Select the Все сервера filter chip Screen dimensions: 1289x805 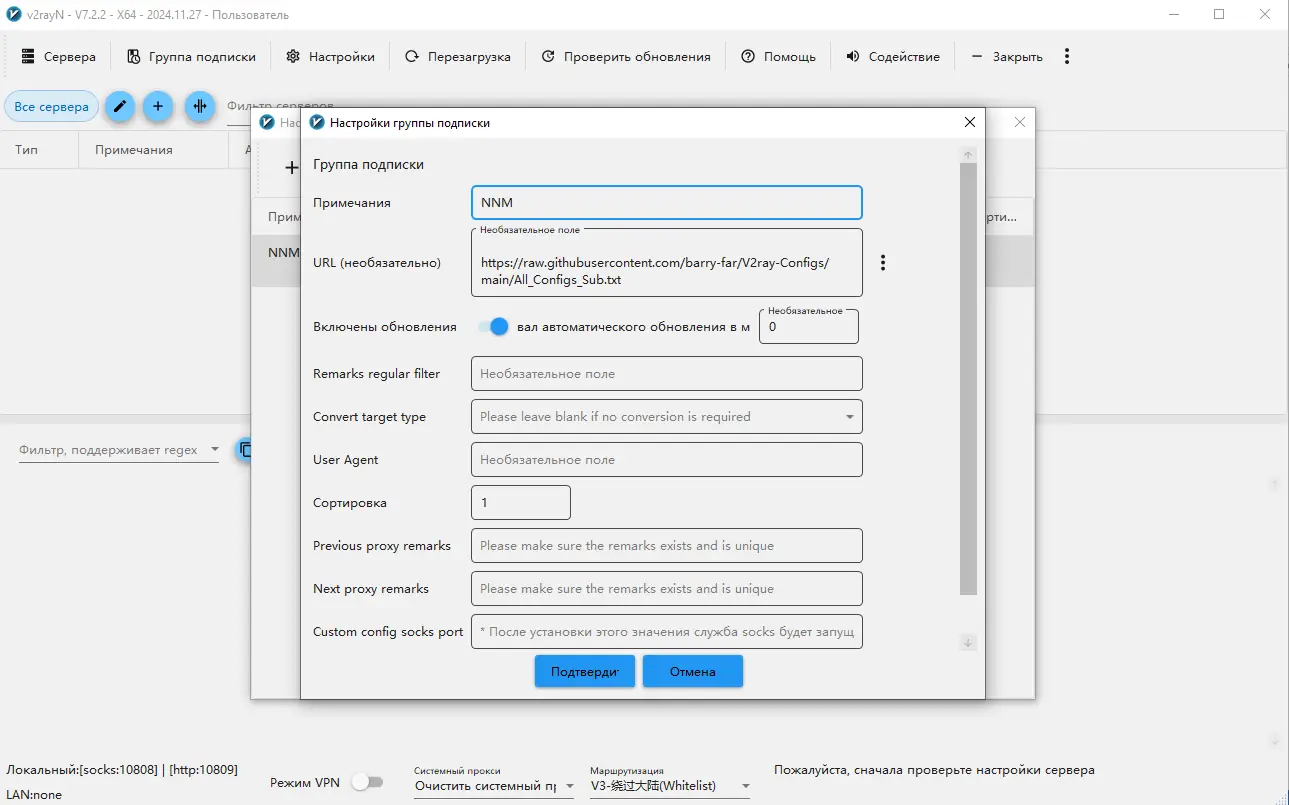tap(51, 106)
